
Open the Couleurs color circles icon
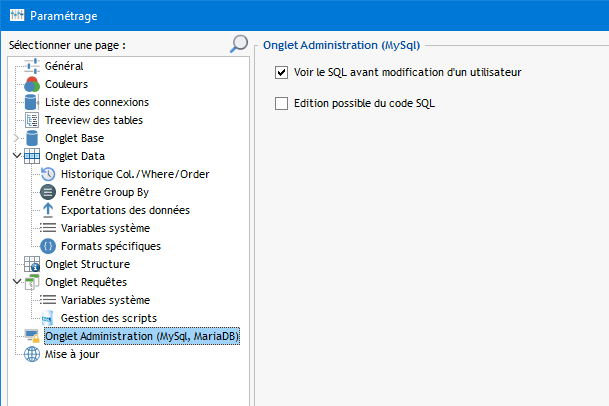click(x=32, y=84)
